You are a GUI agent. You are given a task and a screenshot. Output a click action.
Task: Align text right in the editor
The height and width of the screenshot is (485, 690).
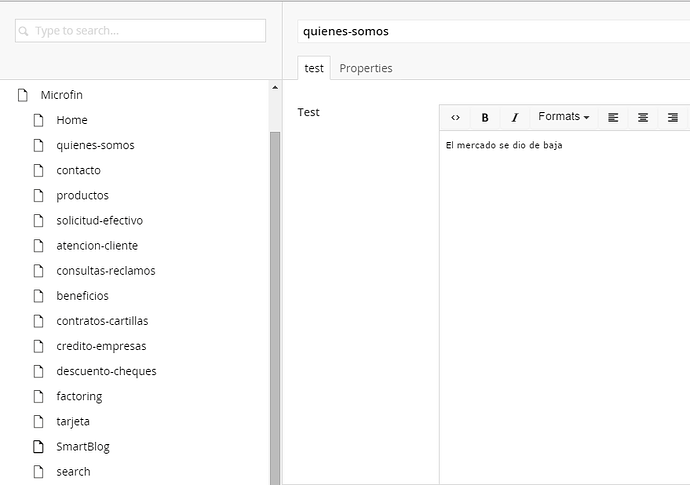click(673, 117)
